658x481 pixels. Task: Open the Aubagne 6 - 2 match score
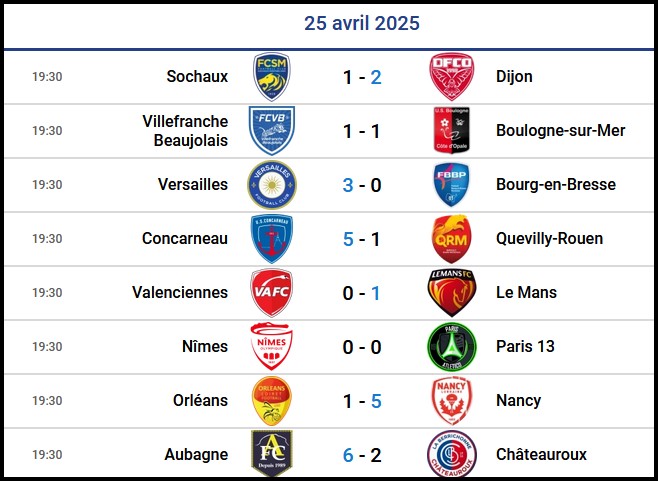[361, 454]
